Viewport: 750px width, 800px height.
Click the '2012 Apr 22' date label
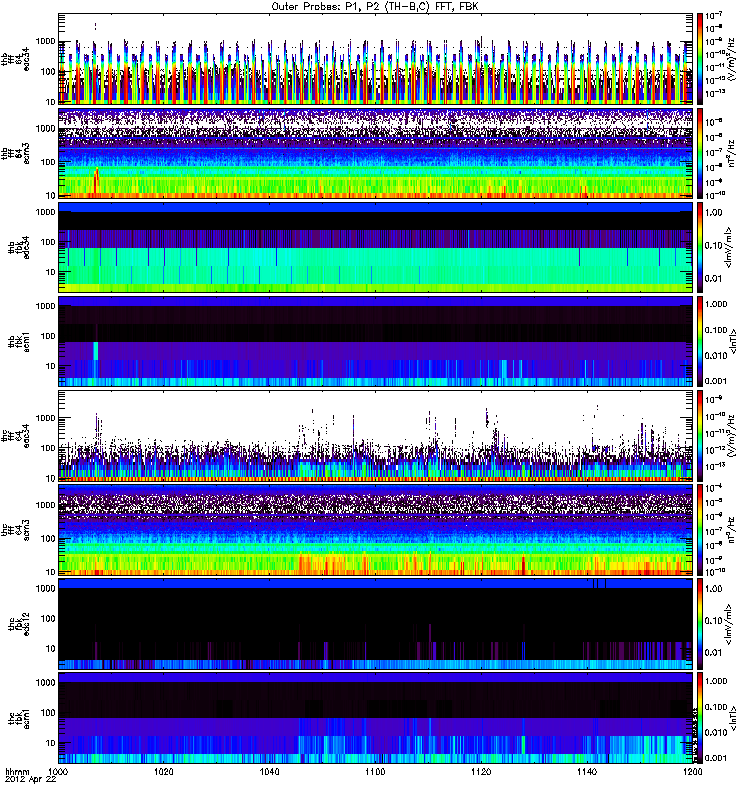click(x=31, y=780)
